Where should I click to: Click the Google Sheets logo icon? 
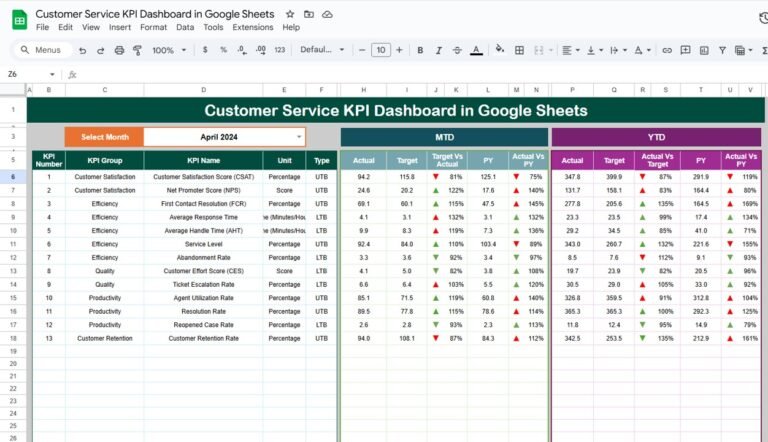20,20
